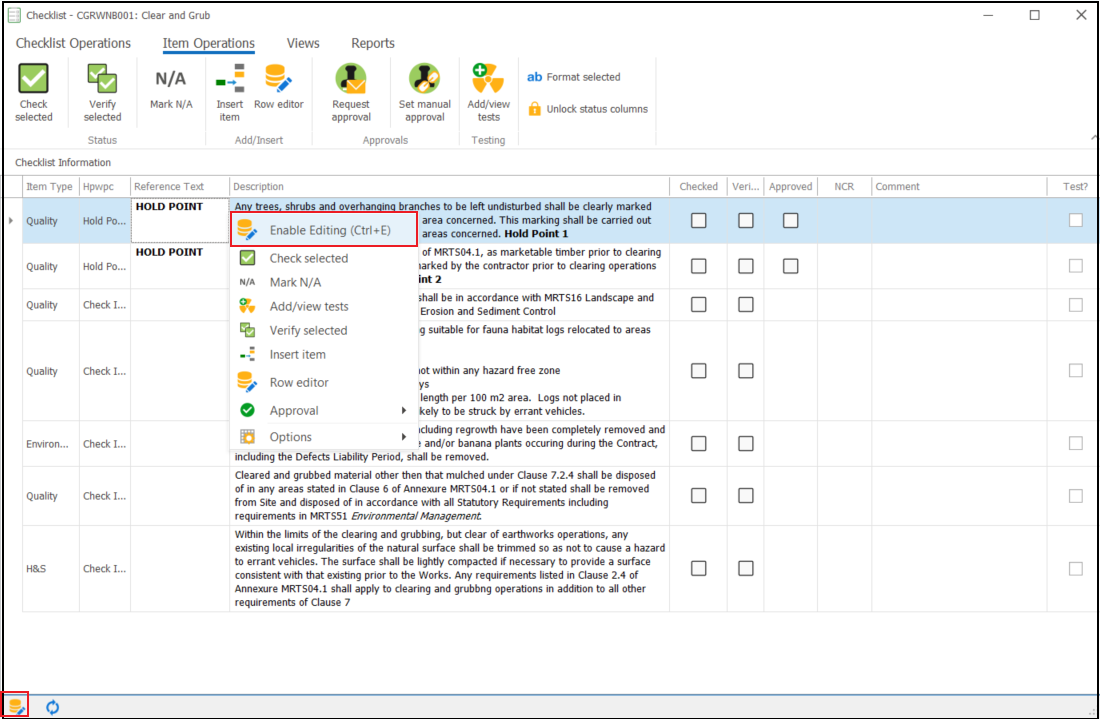The image size is (1100, 719).
Task: Switch to the Checklist Operations tab
Action: pos(73,43)
